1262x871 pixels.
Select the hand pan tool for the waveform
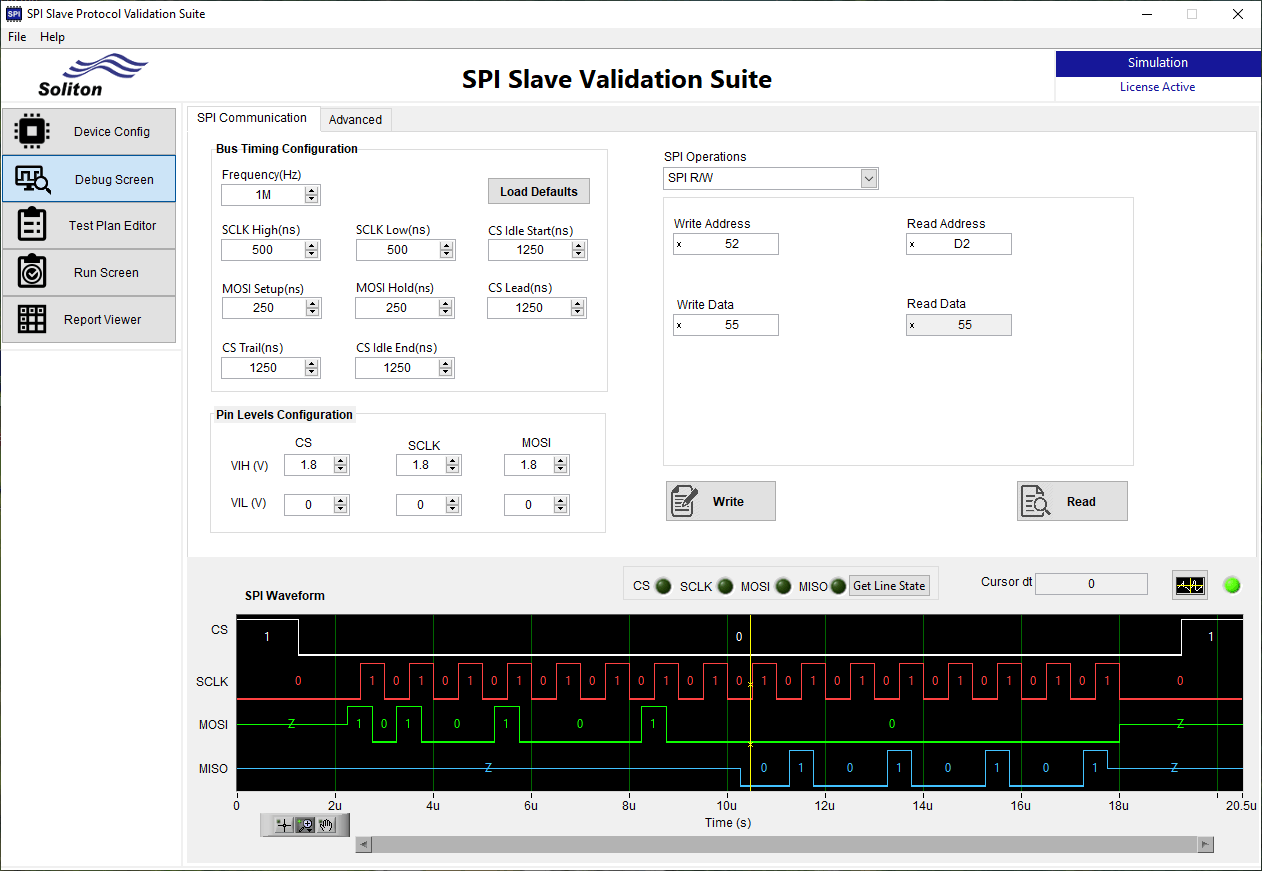coord(327,824)
